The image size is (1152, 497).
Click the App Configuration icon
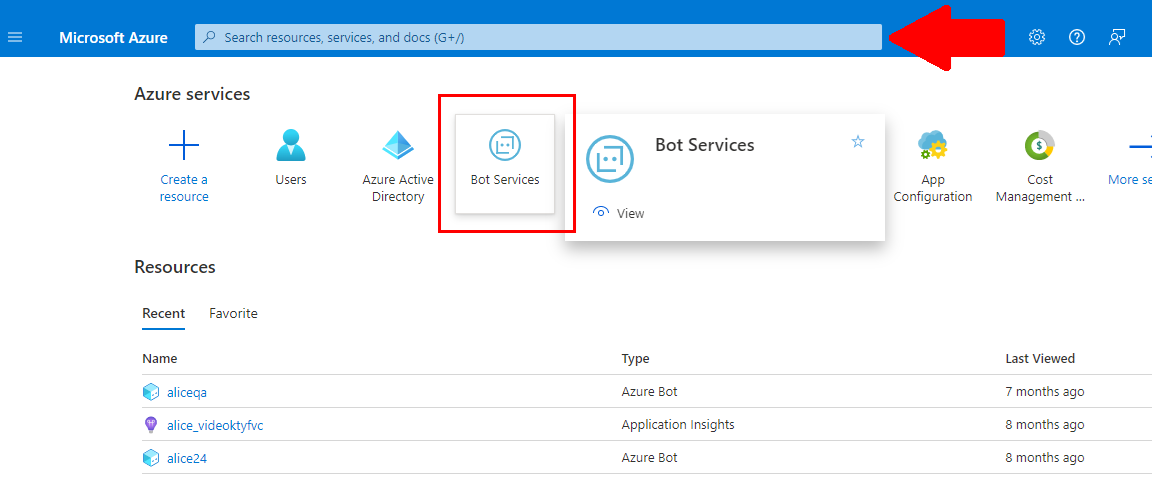click(932, 145)
